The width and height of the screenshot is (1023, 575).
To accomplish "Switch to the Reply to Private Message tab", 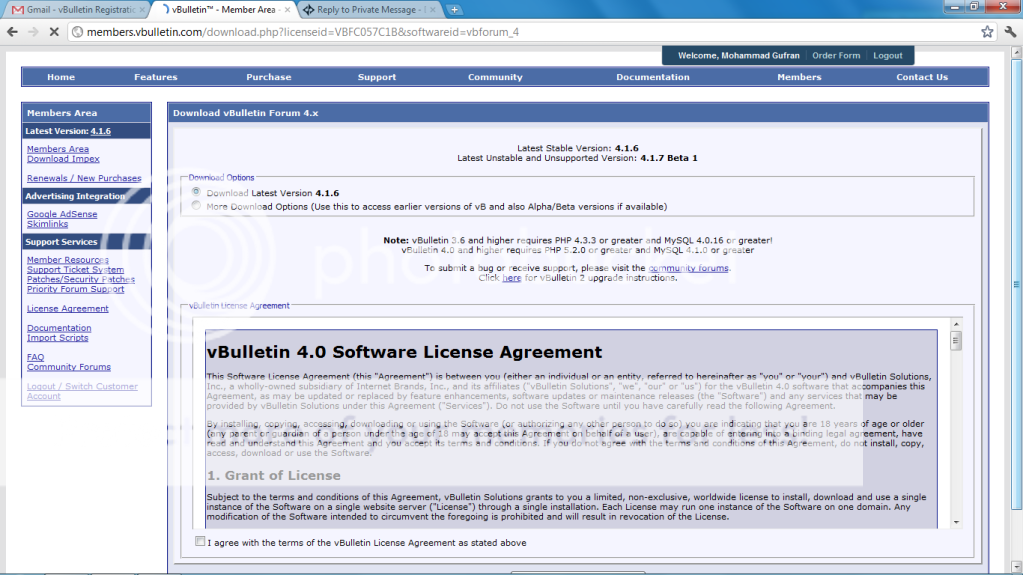I will [x=369, y=10].
